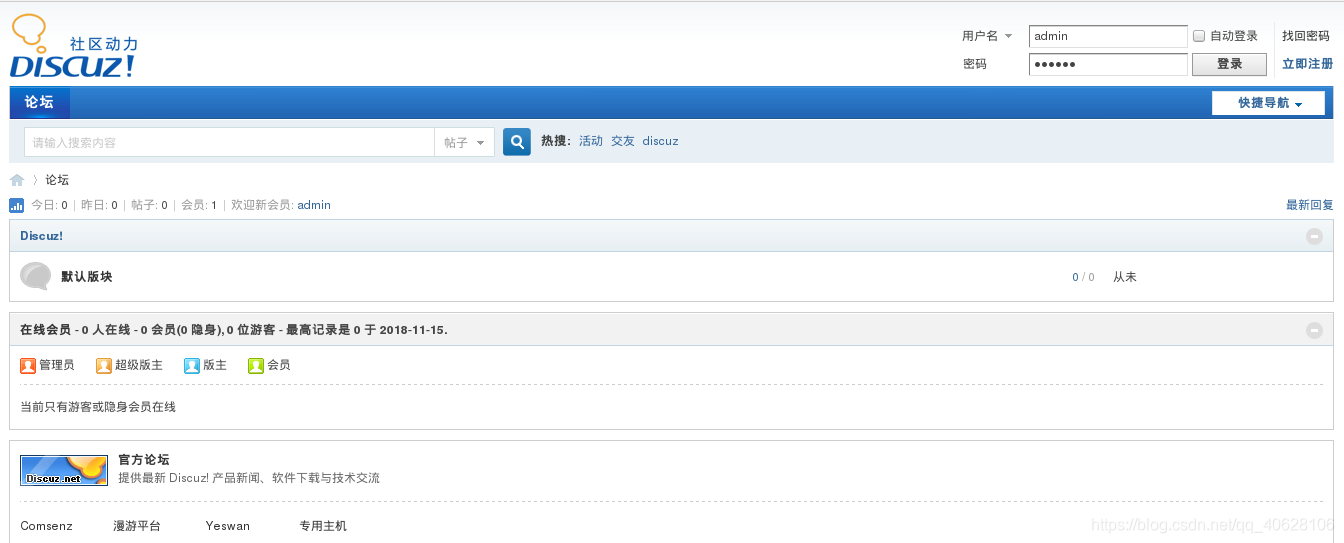The image size is (1344, 543).
Task: Click the 从未 last post text
Action: tap(1125, 277)
